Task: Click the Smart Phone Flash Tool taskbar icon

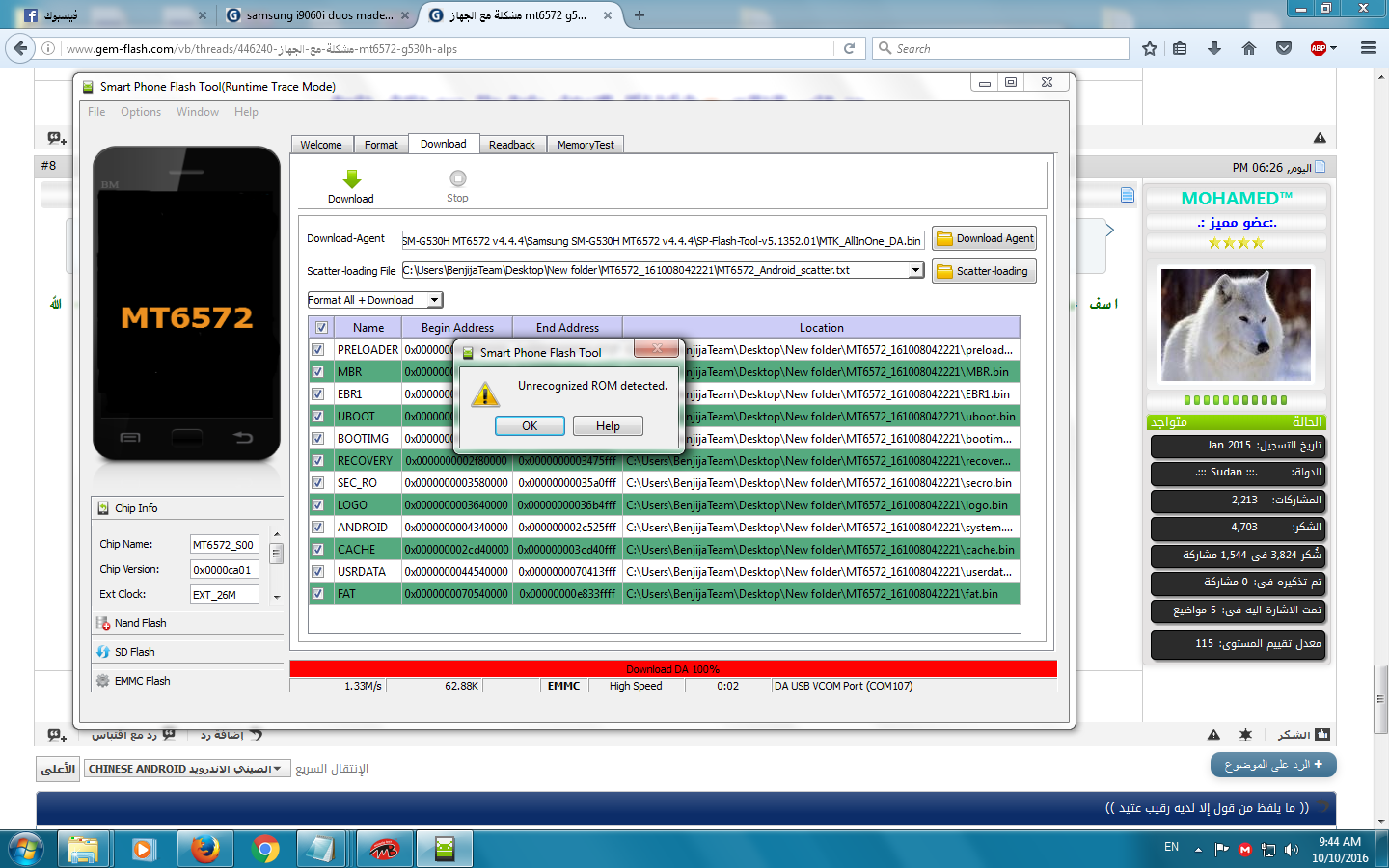Action: click(x=445, y=850)
